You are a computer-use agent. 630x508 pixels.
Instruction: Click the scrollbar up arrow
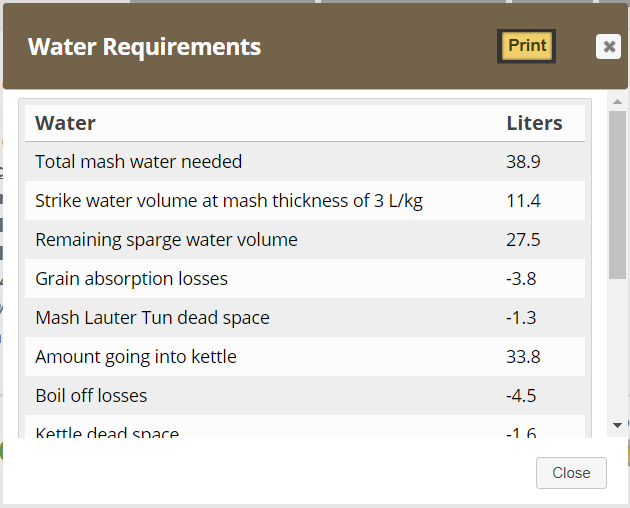click(x=618, y=102)
